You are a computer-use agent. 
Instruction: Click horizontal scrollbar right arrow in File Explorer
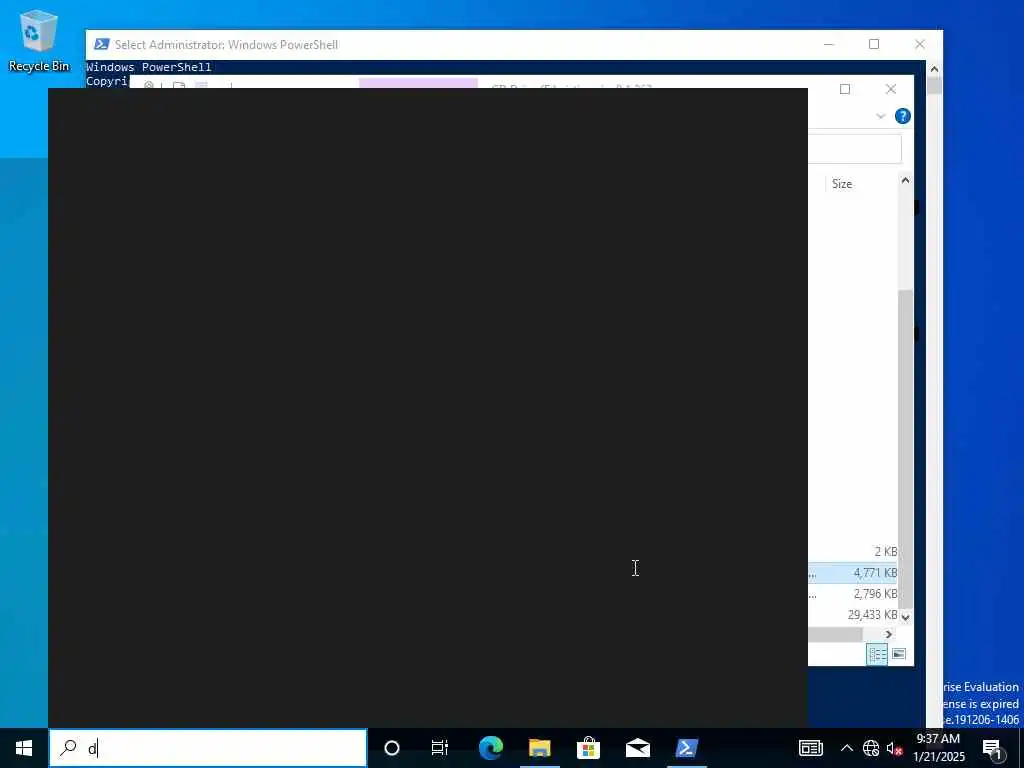coord(888,634)
